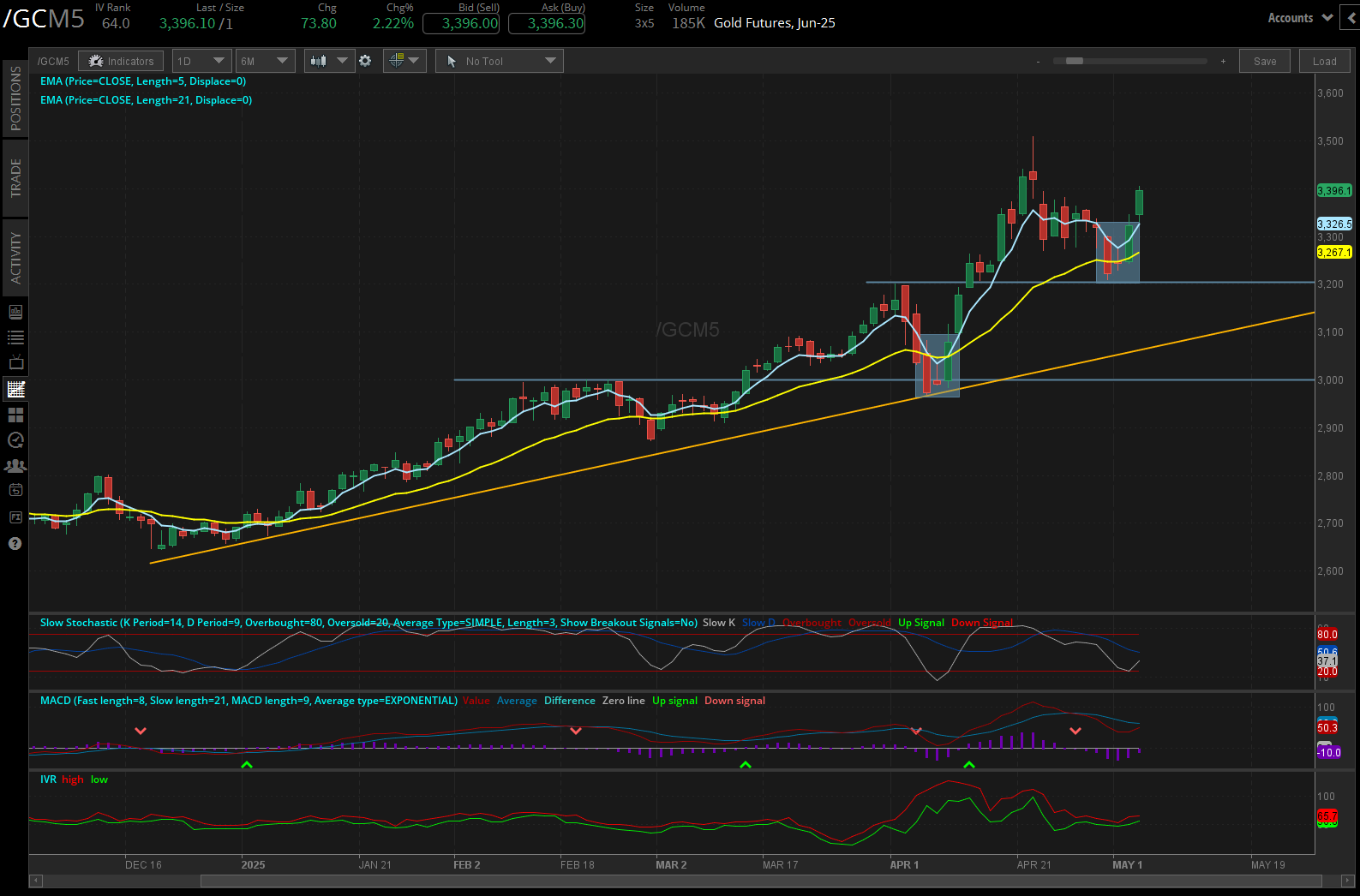1360x896 pixels.
Task: Click the scrollbar right arrow at chart bottom
Action: coord(1347,881)
